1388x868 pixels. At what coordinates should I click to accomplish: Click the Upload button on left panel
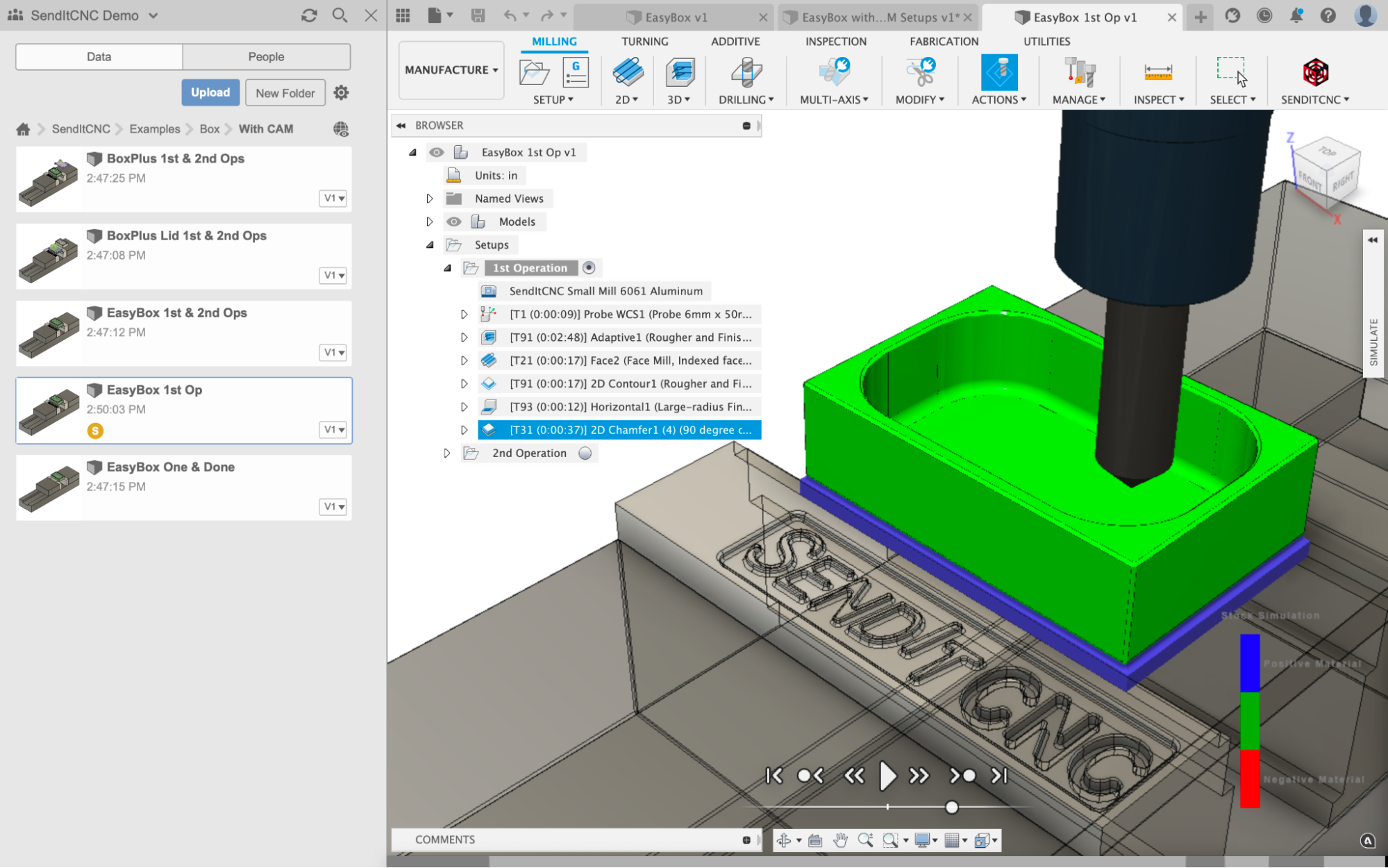tap(209, 92)
